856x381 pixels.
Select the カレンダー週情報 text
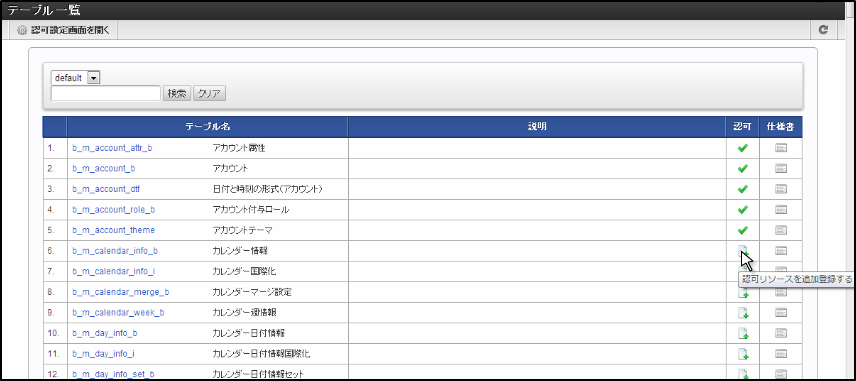[244, 313]
